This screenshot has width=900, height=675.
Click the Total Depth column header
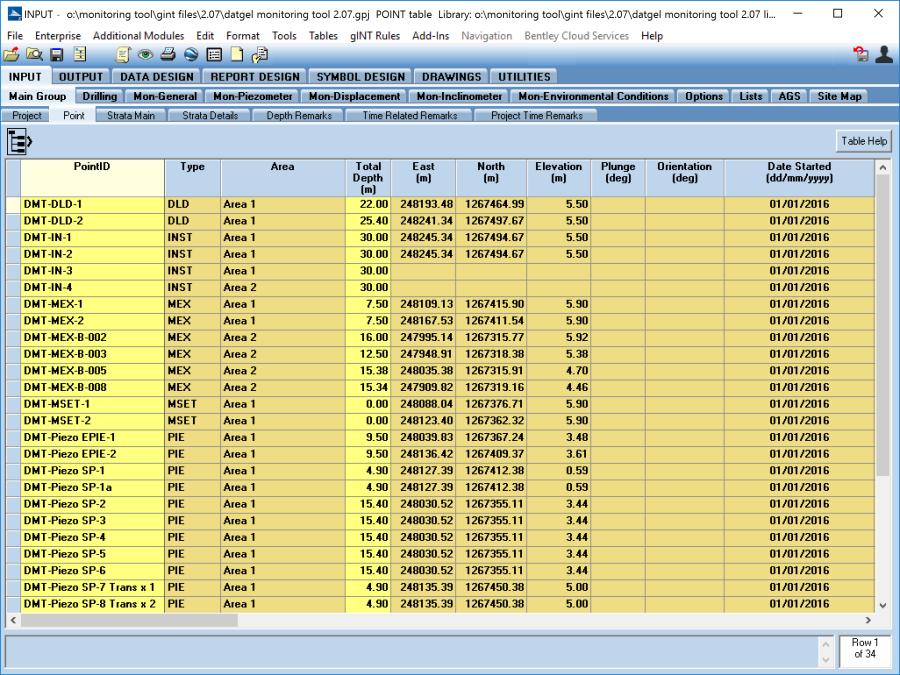368,178
